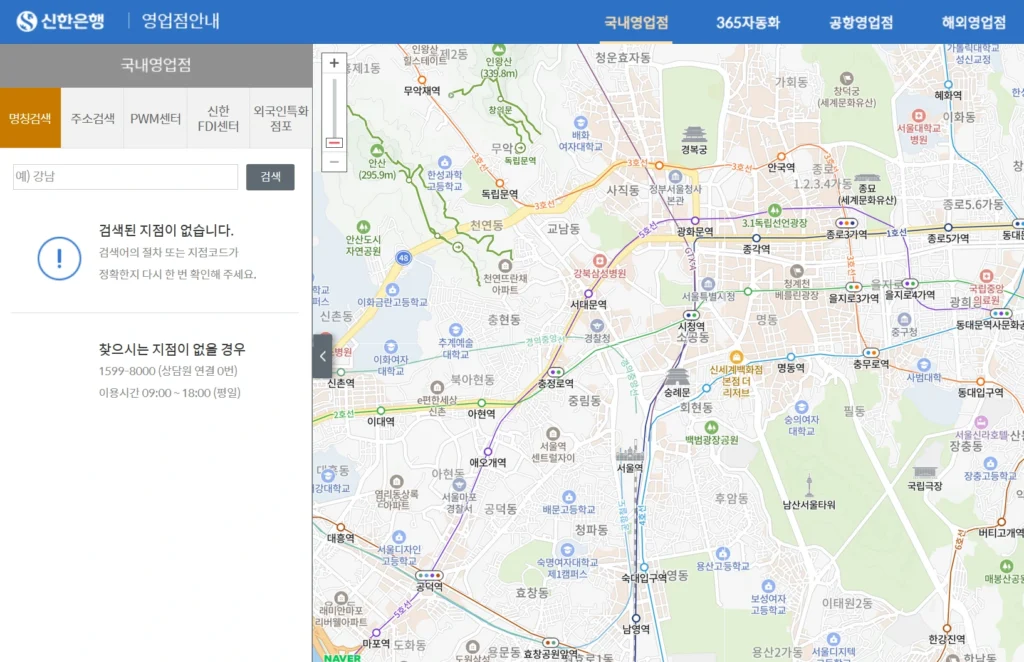The image size is (1024, 662).
Task: Collapse the search sidebar with the left chevron
Action: click(322, 355)
